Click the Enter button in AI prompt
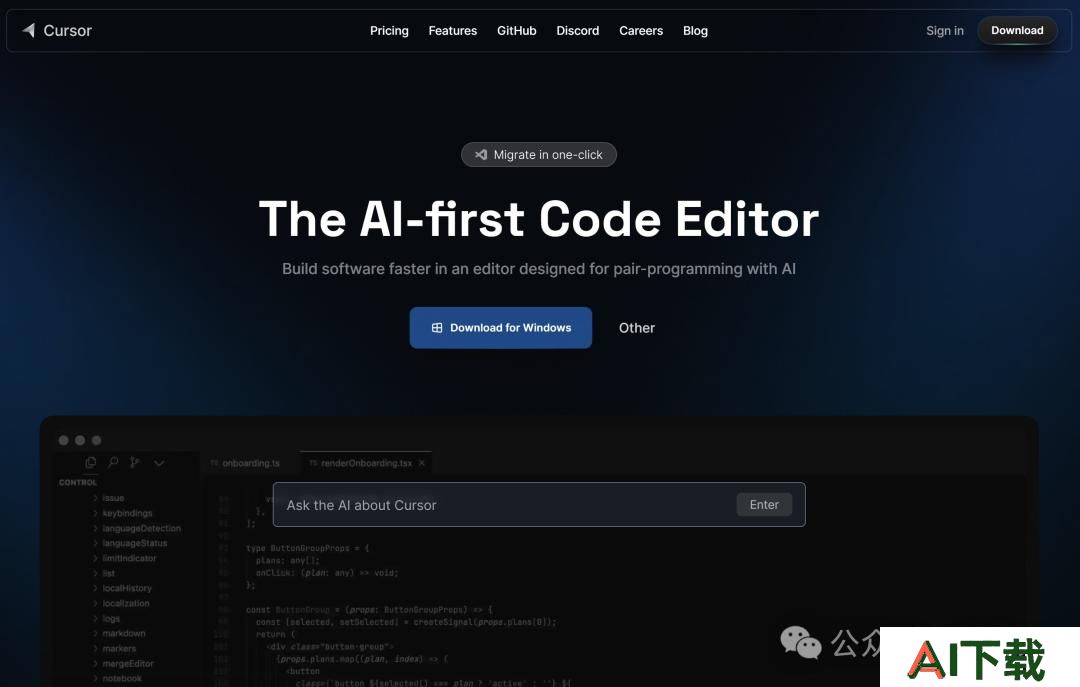This screenshot has height=687, width=1080. tap(764, 505)
